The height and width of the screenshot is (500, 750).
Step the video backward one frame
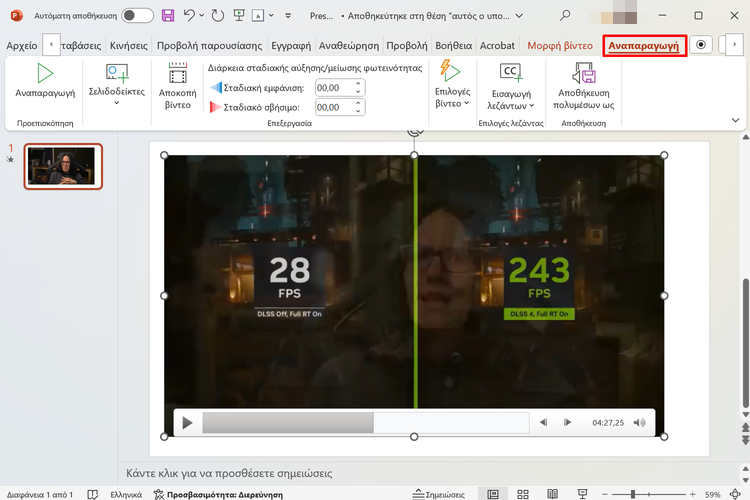pos(543,422)
